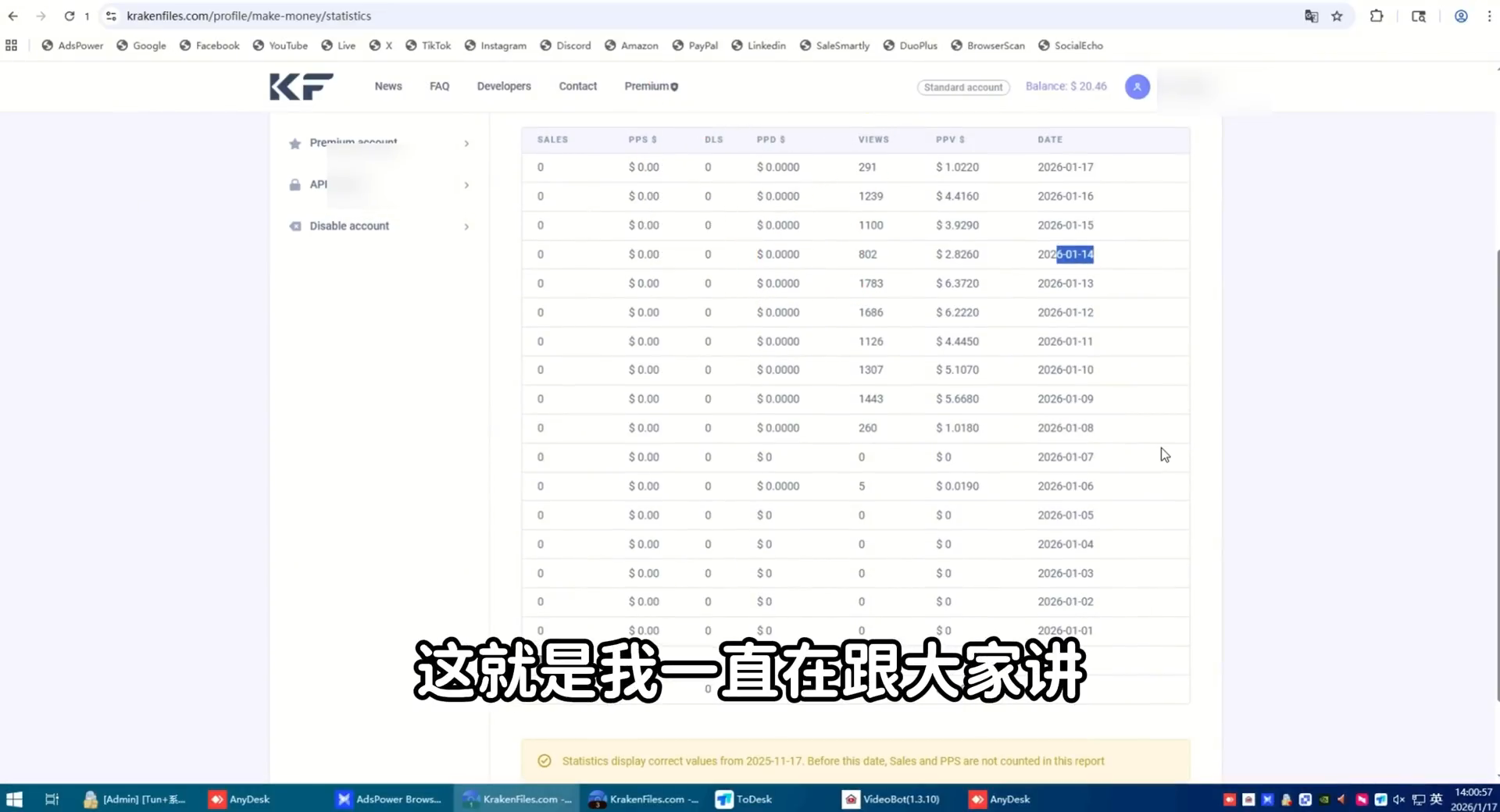This screenshot has height=812, width=1500.
Task: Select the highlighted date 2026-01-14
Action: tap(1066, 255)
